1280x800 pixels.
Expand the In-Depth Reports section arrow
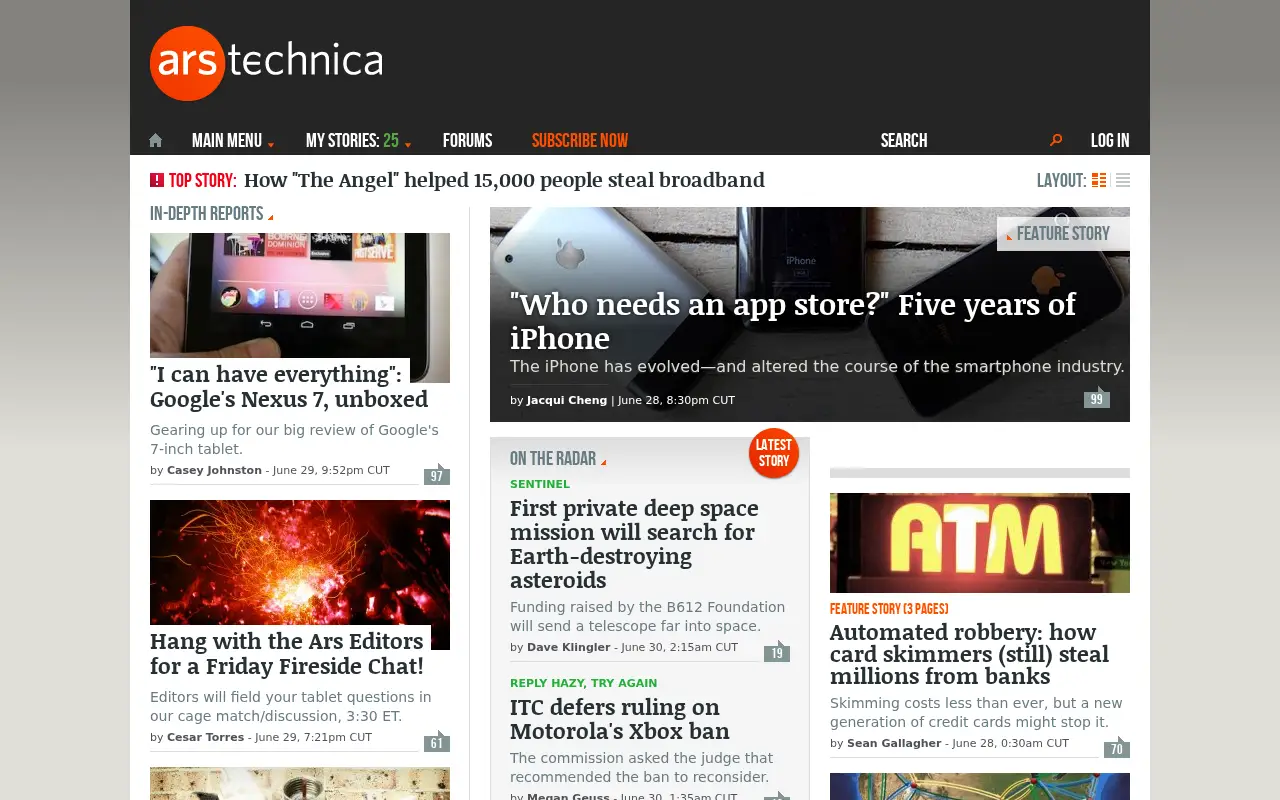click(270, 216)
